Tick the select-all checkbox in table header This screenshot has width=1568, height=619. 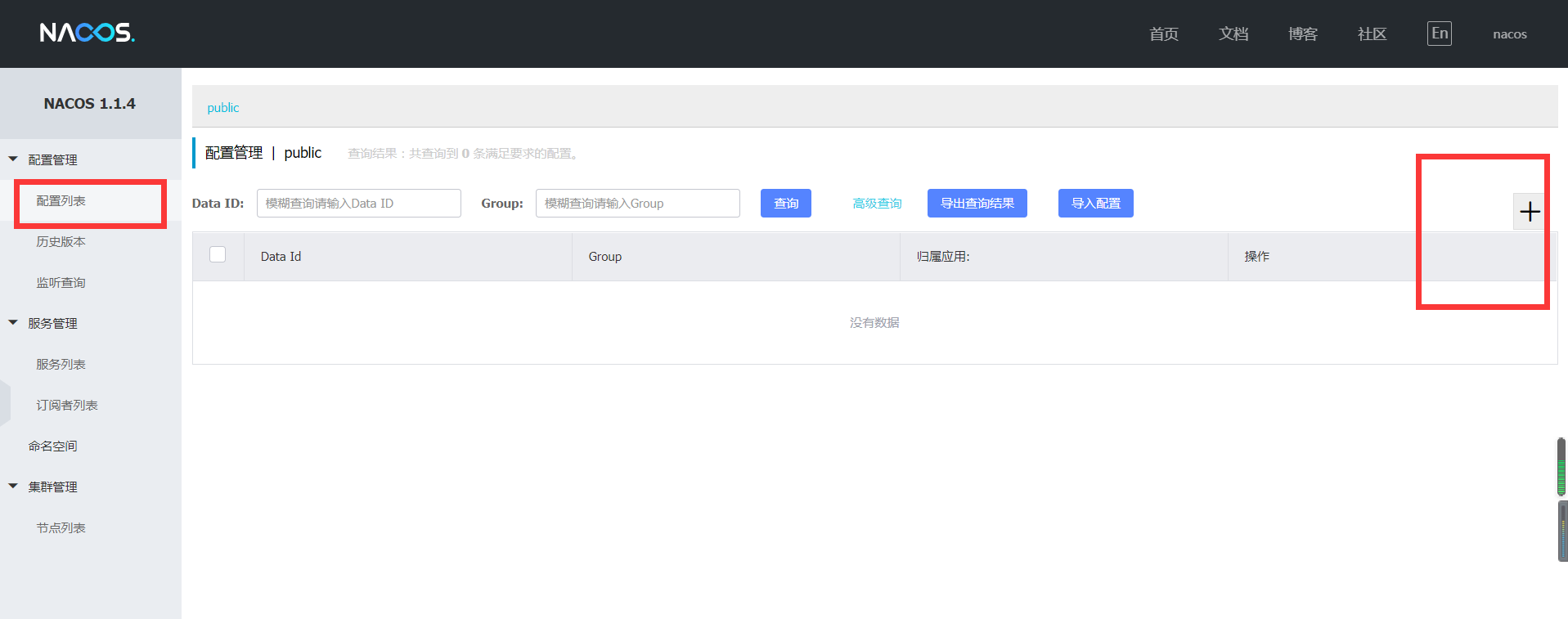tap(218, 254)
